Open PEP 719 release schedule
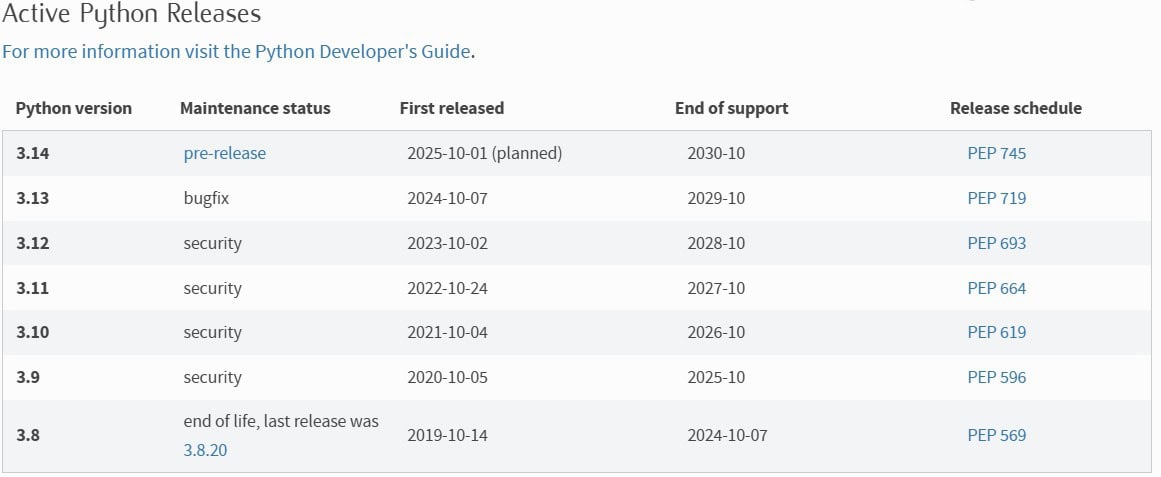1161x477 pixels. pyautogui.click(x=996, y=198)
